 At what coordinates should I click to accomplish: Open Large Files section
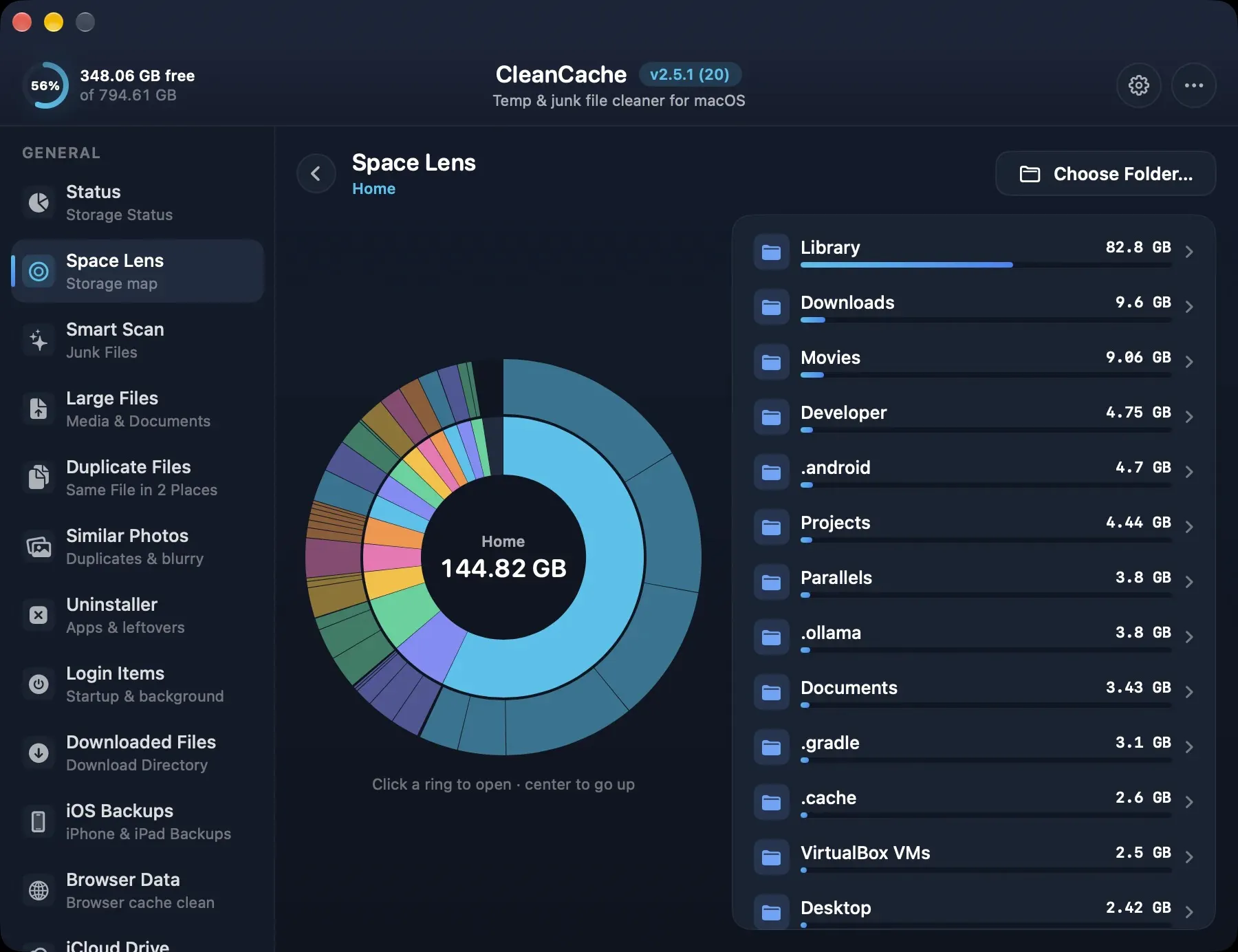138,409
